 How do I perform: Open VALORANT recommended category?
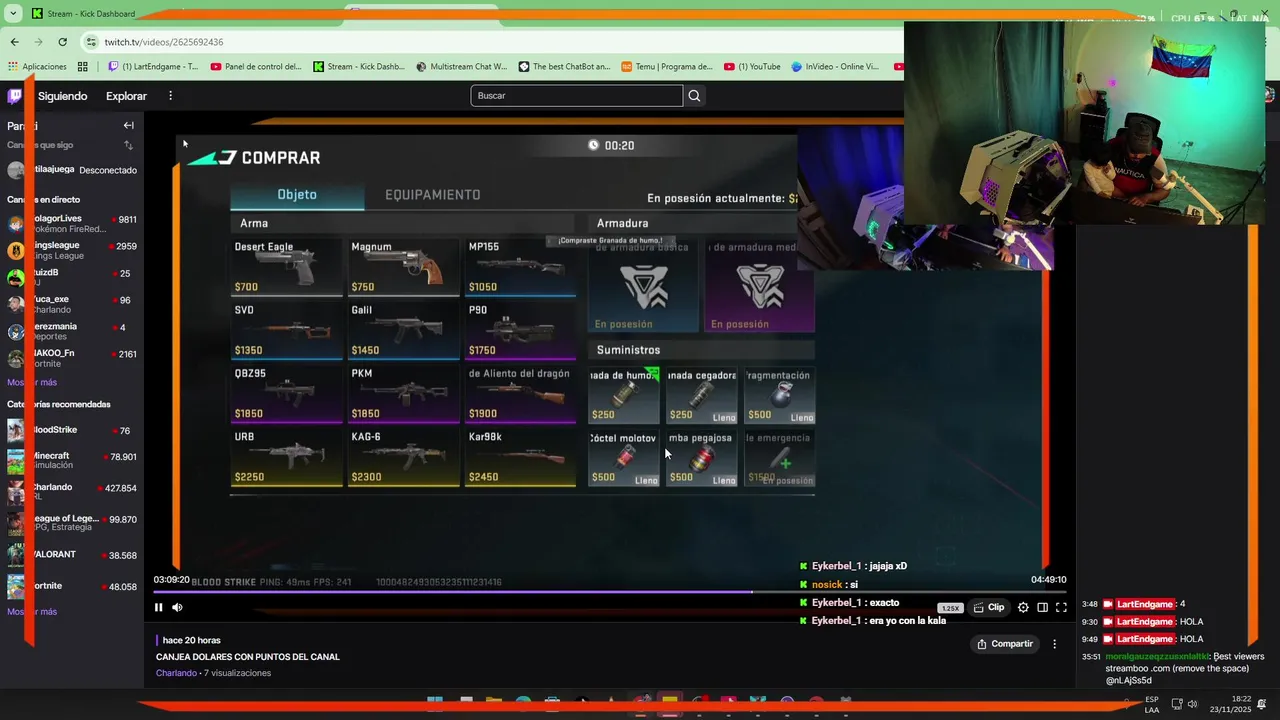tap(70, 555)
